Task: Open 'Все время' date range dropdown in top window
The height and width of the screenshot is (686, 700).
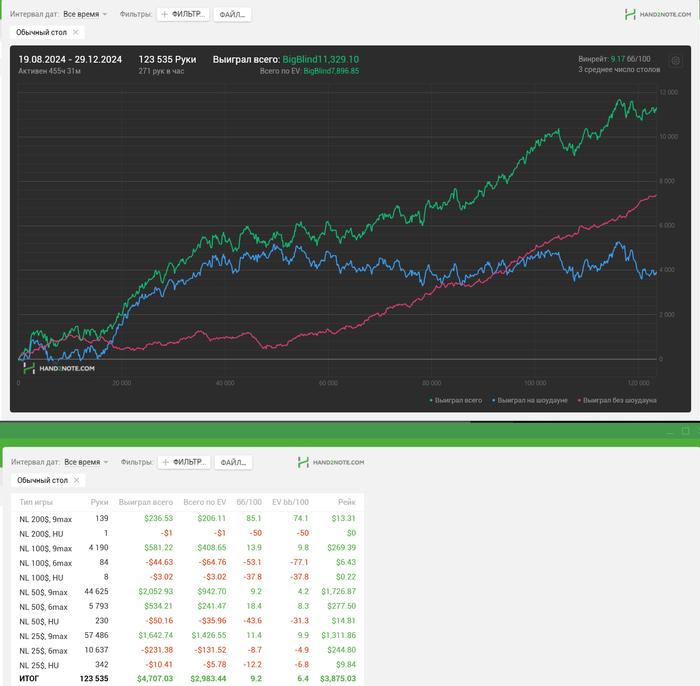Action: pyautogui.click(x=85, y=14)
